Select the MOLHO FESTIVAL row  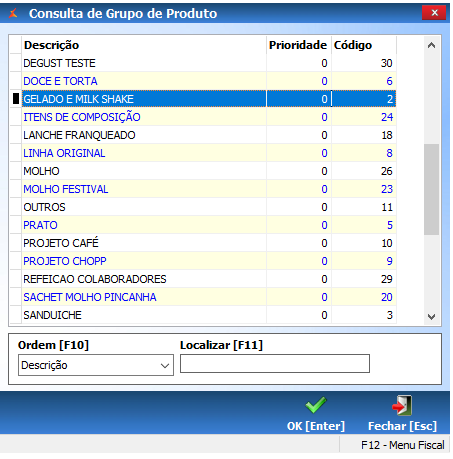tap(209, 189)
